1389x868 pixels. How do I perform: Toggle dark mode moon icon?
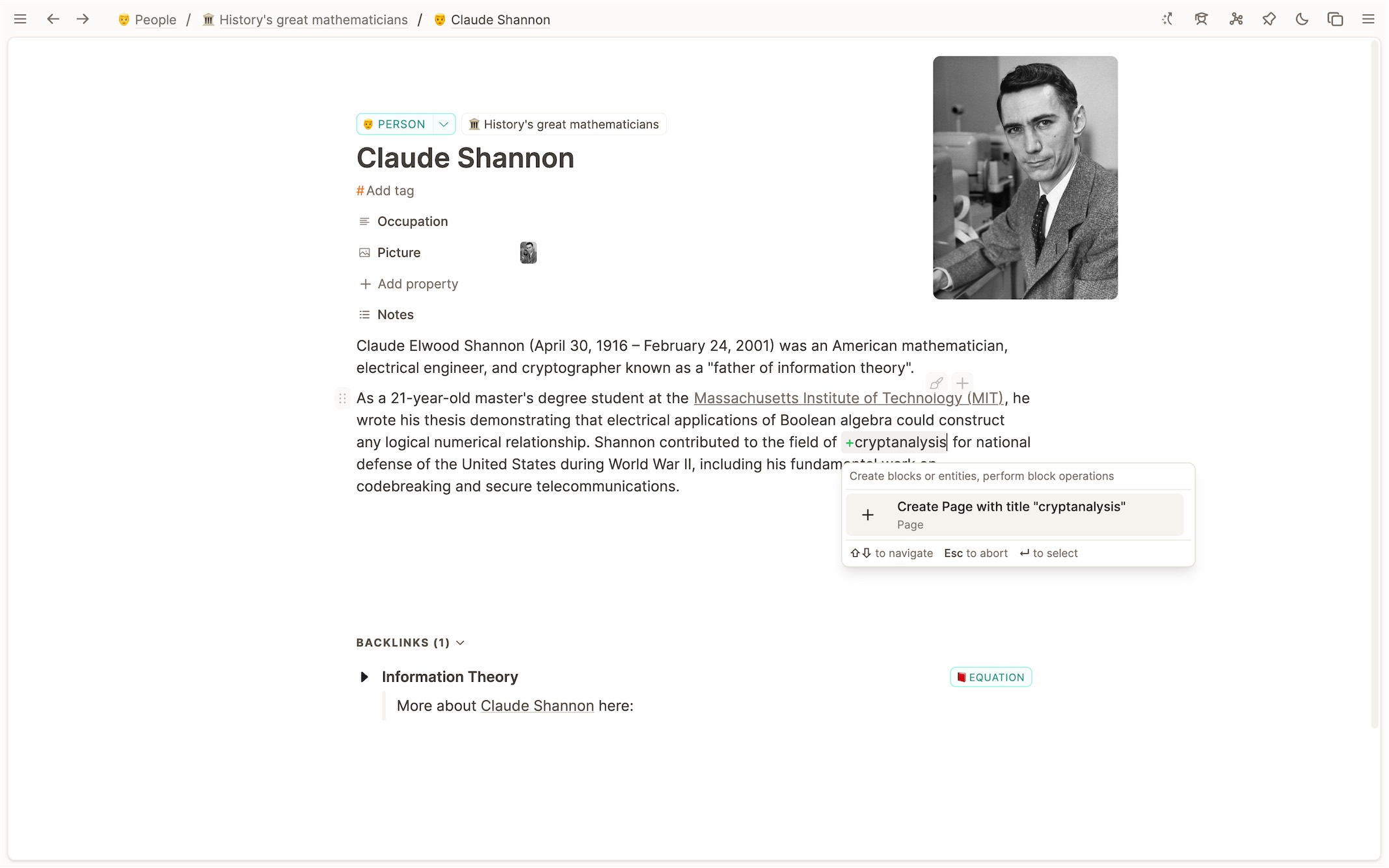coord(1302,20)
